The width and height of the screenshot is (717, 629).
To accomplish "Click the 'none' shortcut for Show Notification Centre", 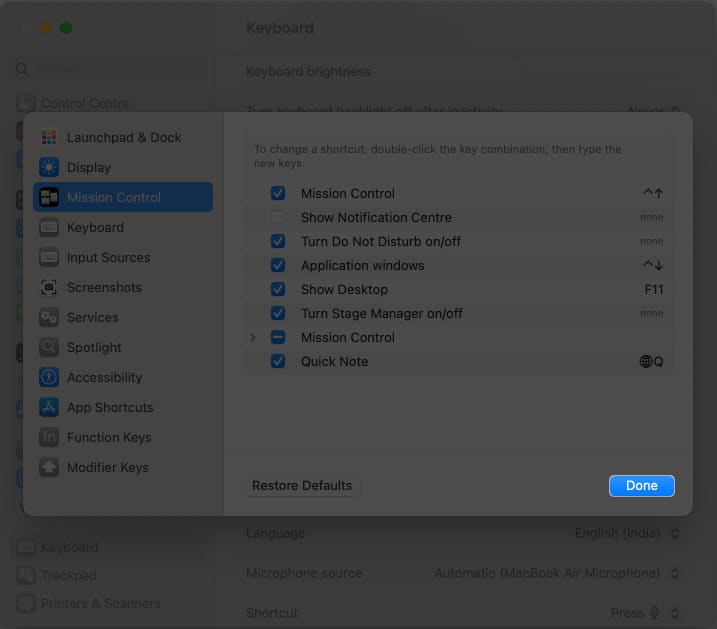I will 652,217.
